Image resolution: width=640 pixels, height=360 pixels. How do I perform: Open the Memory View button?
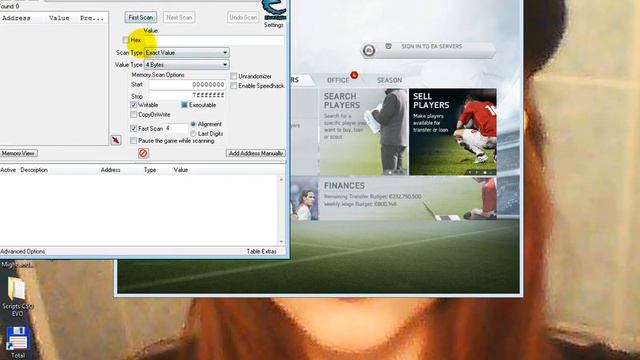point(18,153)
